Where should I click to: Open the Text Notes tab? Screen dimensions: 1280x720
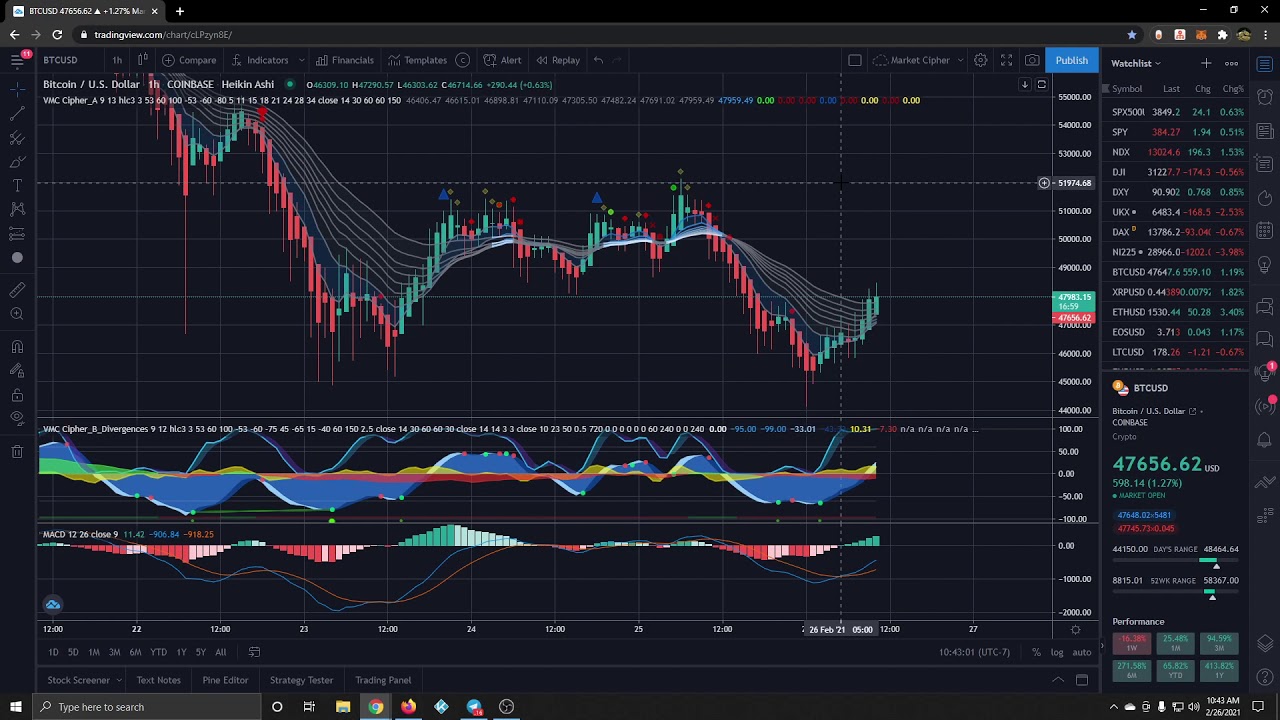pos(158,680)
